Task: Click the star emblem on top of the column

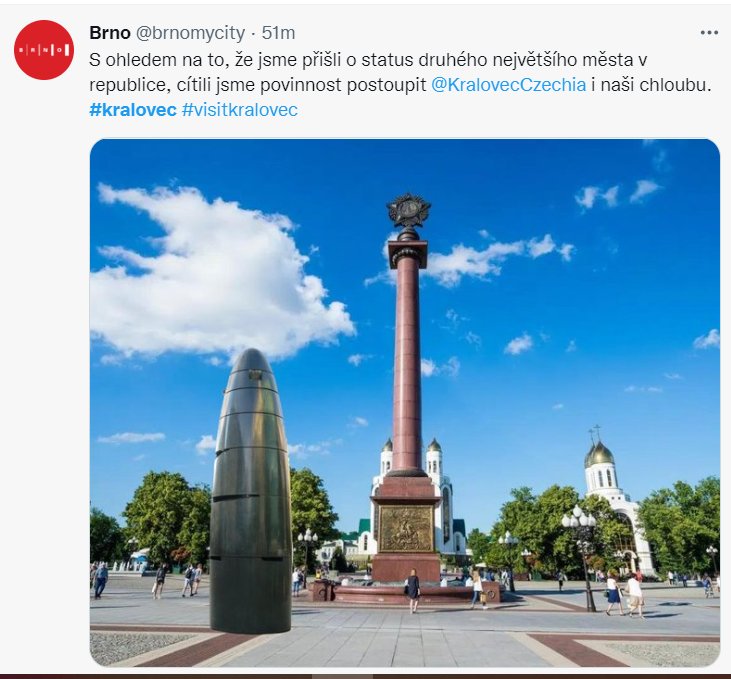Action: coord(409,210)
